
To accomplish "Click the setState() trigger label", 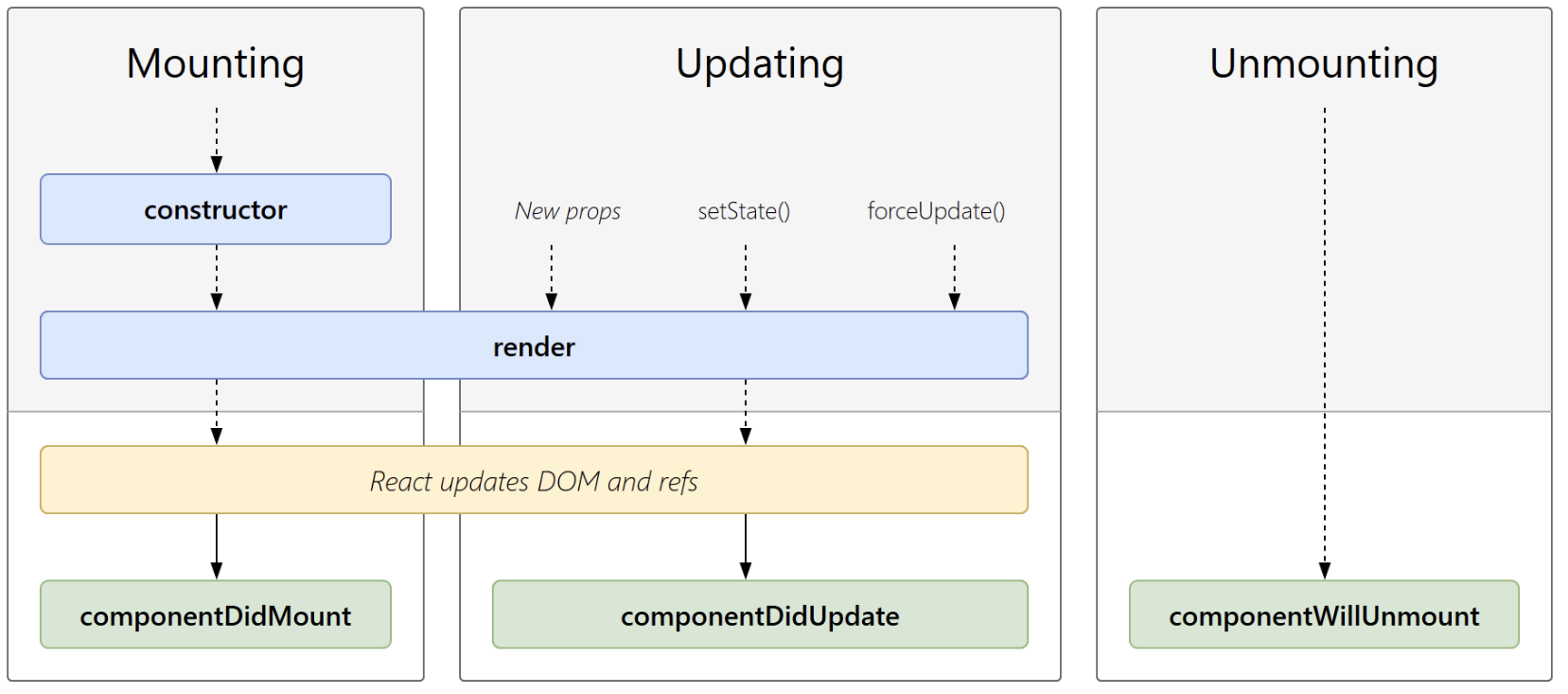I will 744,211.
